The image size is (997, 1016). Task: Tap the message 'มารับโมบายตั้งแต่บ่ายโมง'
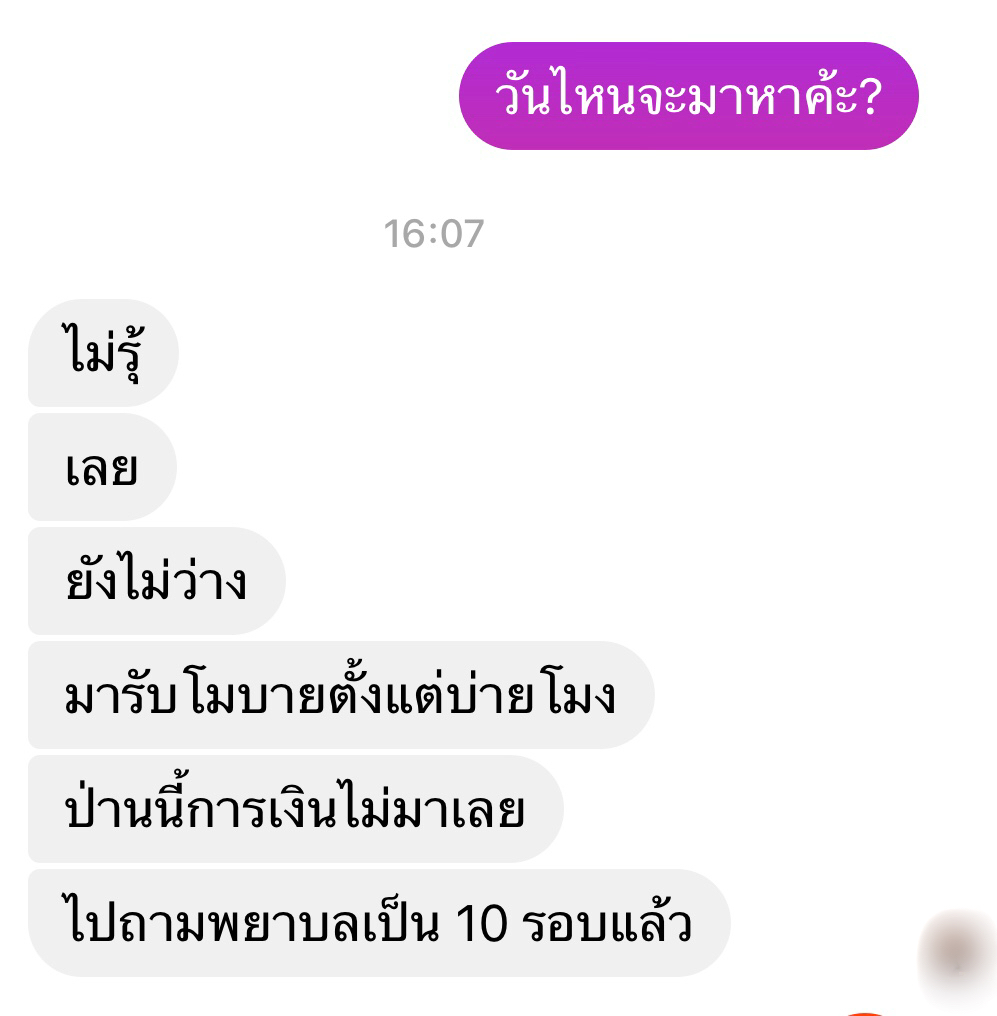(x=341, y=695)
